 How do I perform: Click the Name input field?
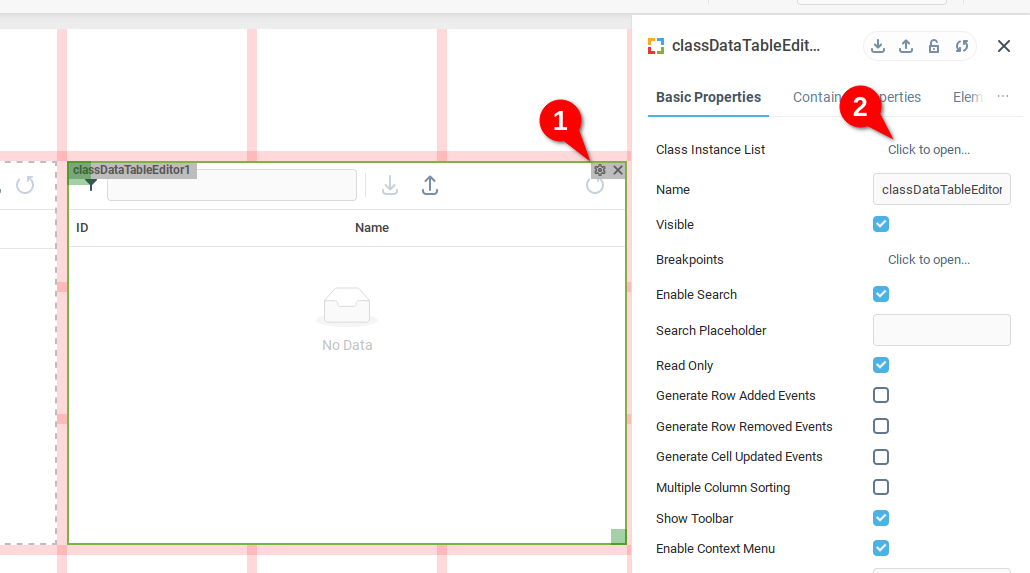[941, 189]
